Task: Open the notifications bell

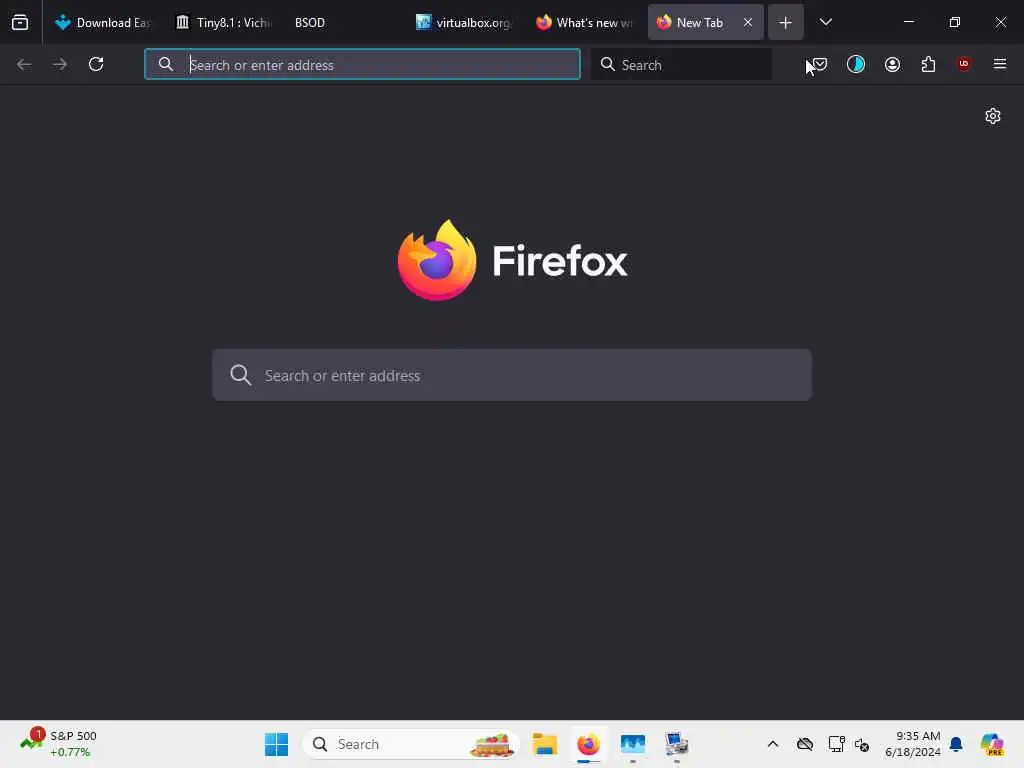Action: (x=956, y=744)
